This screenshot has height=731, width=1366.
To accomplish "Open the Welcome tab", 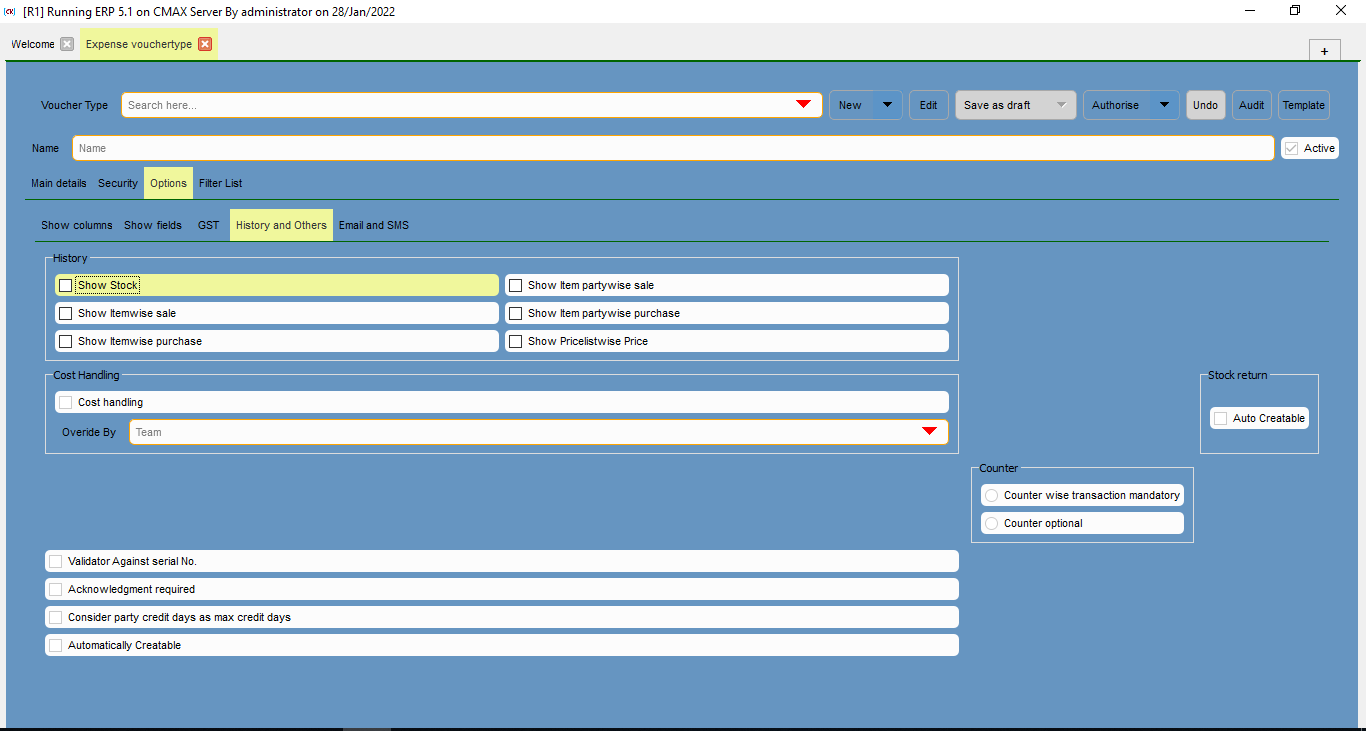I will tap(33, 44).
